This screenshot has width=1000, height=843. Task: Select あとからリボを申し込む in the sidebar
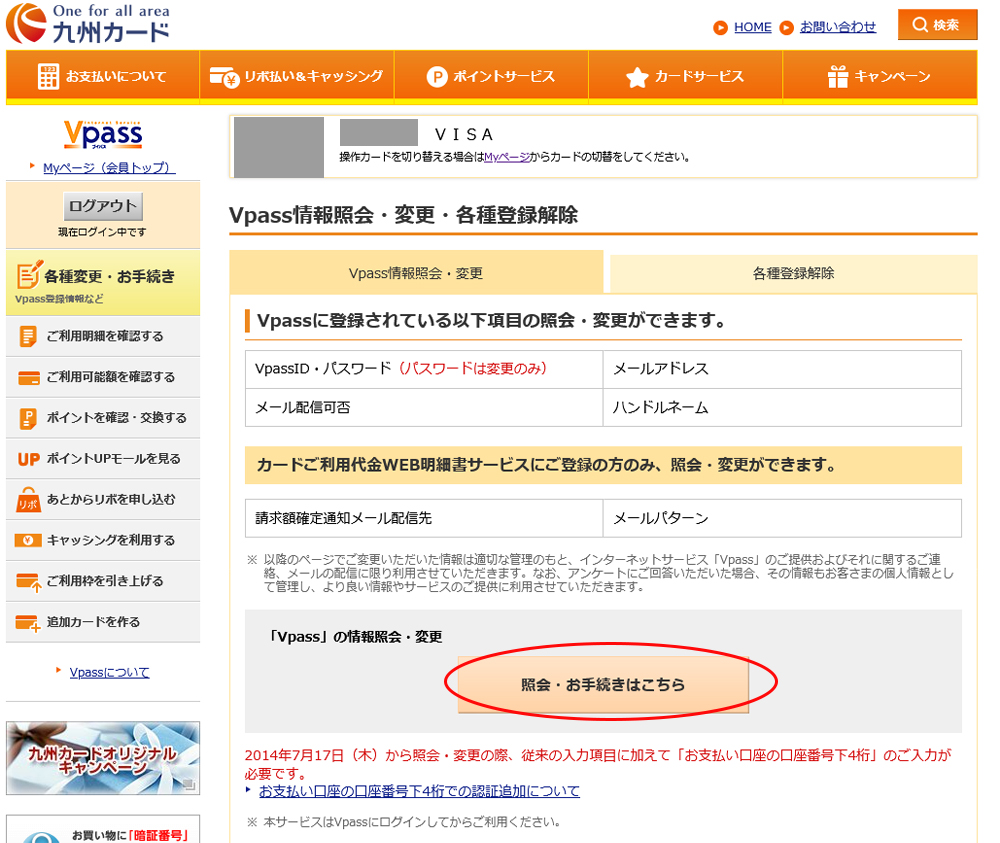pyautogui.click(x=103, y=499)
